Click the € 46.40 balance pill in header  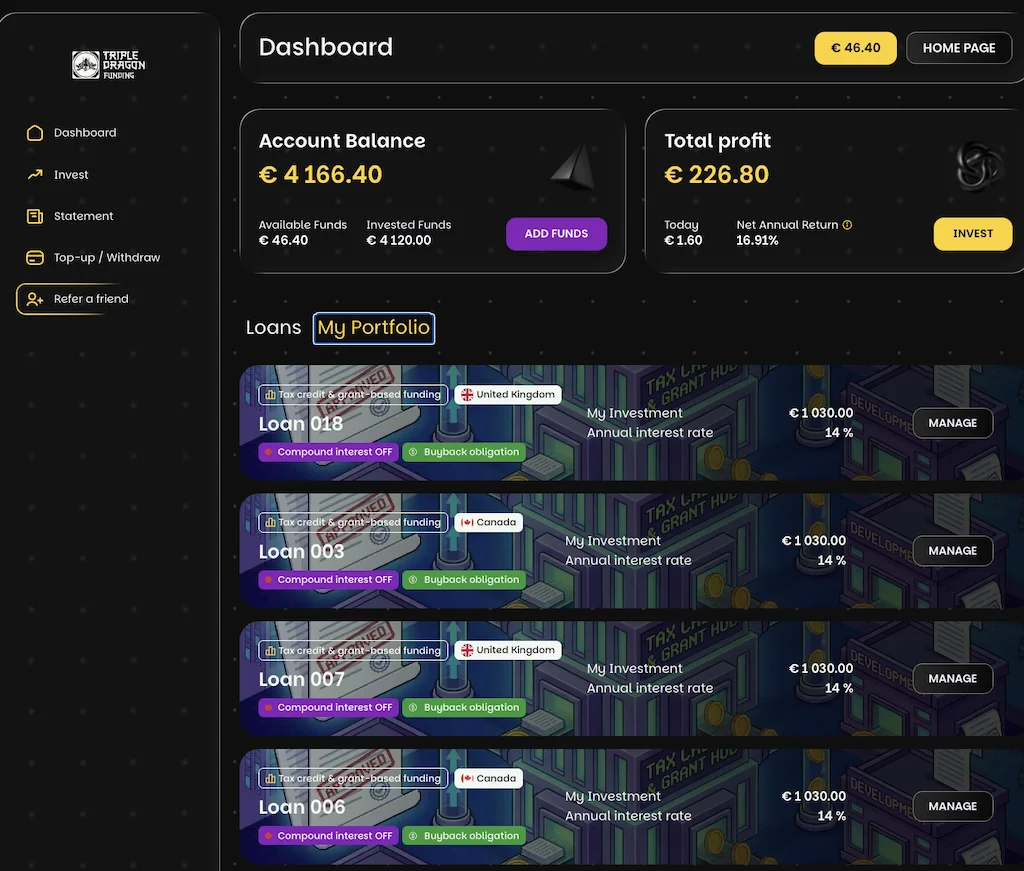pyautogui.click(x=855, y=47)
